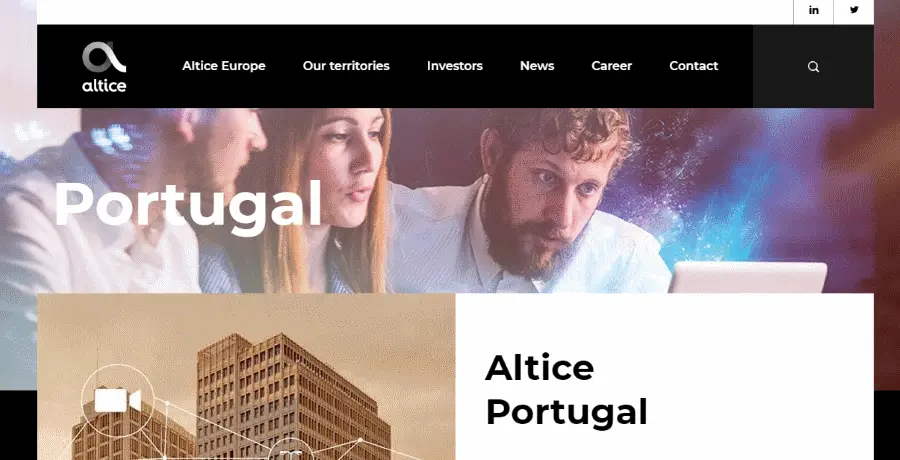Open the LinkedIn social icon

coord(813,10)
